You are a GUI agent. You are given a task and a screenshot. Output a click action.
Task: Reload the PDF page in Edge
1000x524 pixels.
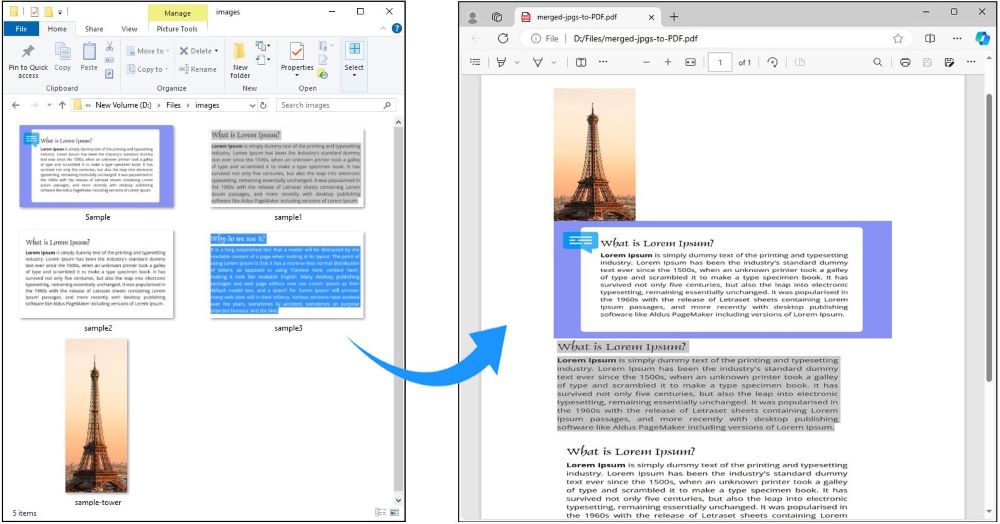pos(503,38)
